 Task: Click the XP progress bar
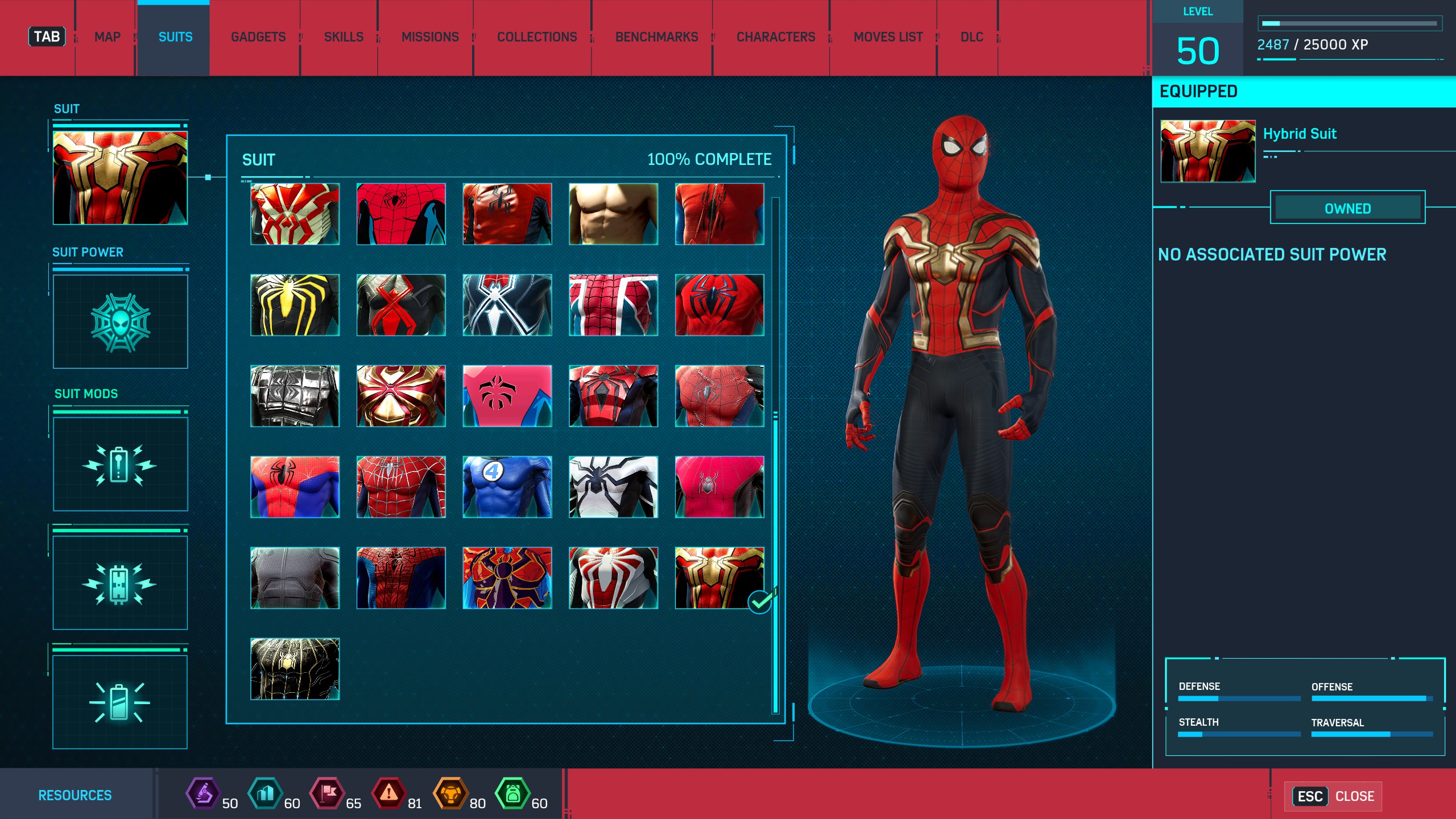[x=1350, y=23]
